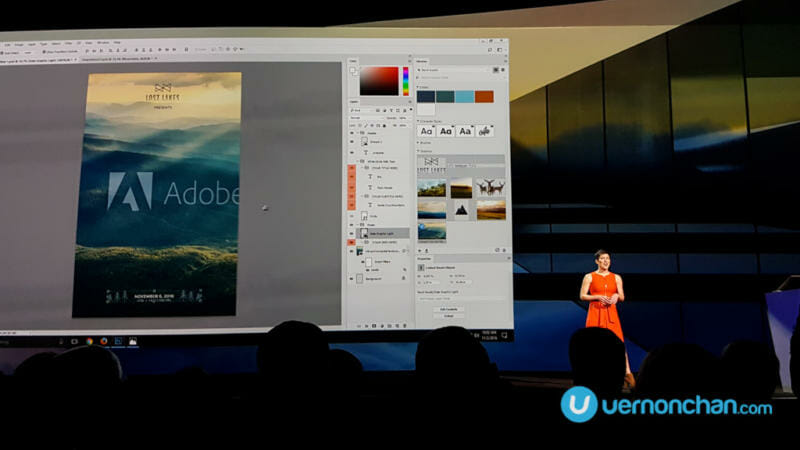
Task: Open Firefox from the Windows taskbar
Action: 104,341
